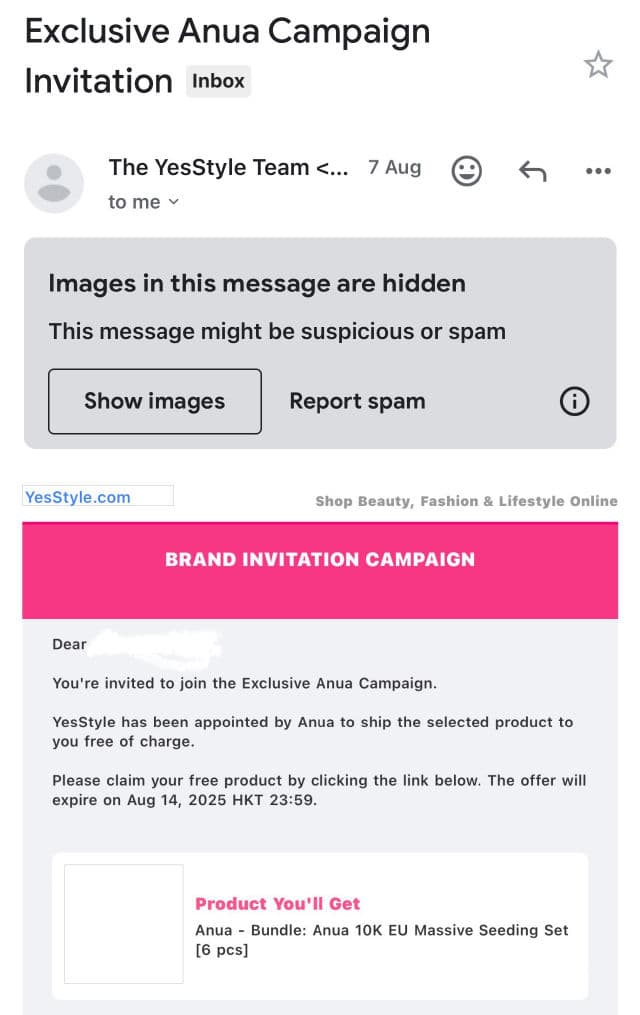Follow the YesStyle.com link
The image size is (640, 1015).
tap(78, 497)
